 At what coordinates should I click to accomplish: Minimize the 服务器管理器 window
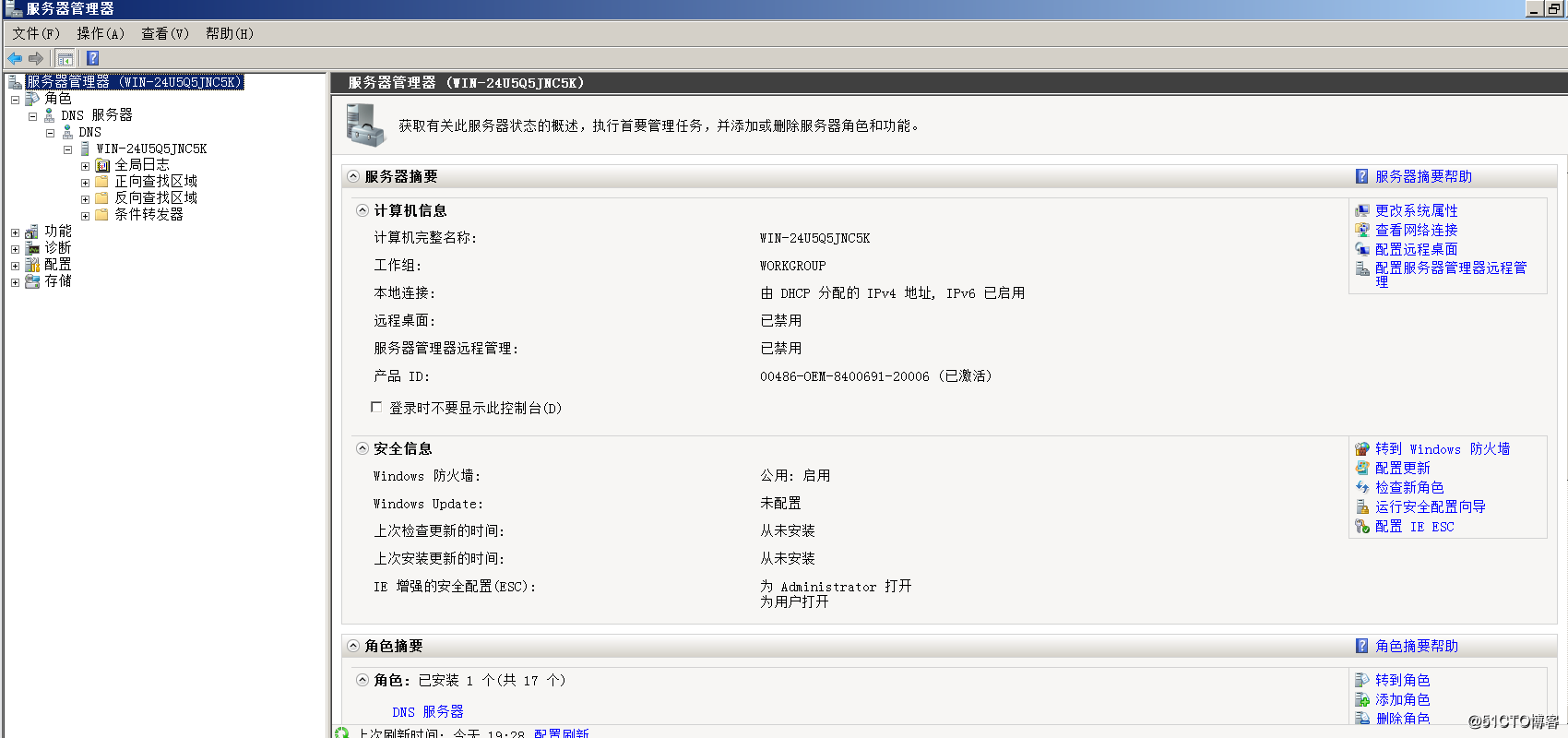[x=1533, y=9]
